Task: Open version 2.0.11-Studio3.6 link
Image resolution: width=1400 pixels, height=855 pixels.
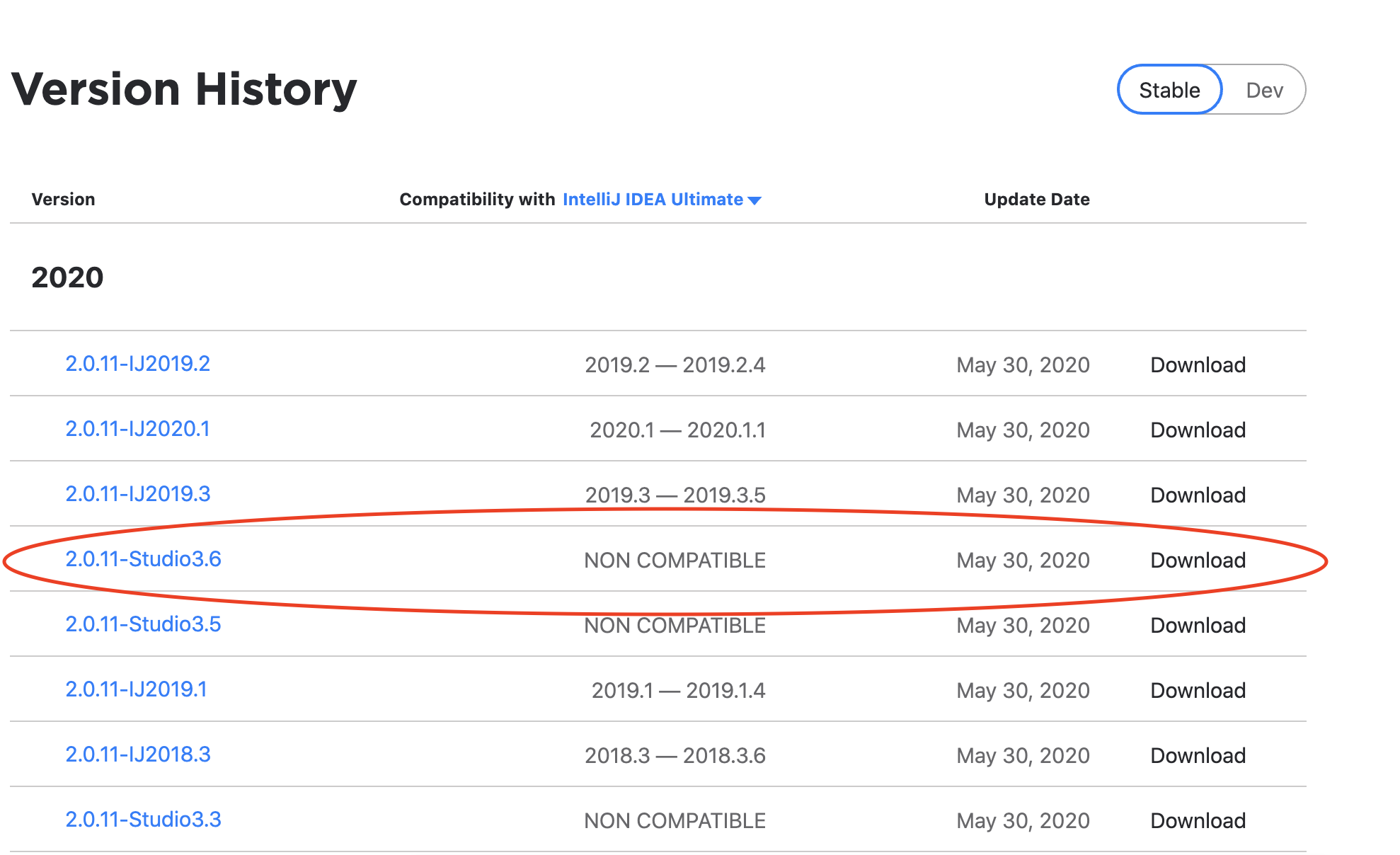Action: pos(144,559)
